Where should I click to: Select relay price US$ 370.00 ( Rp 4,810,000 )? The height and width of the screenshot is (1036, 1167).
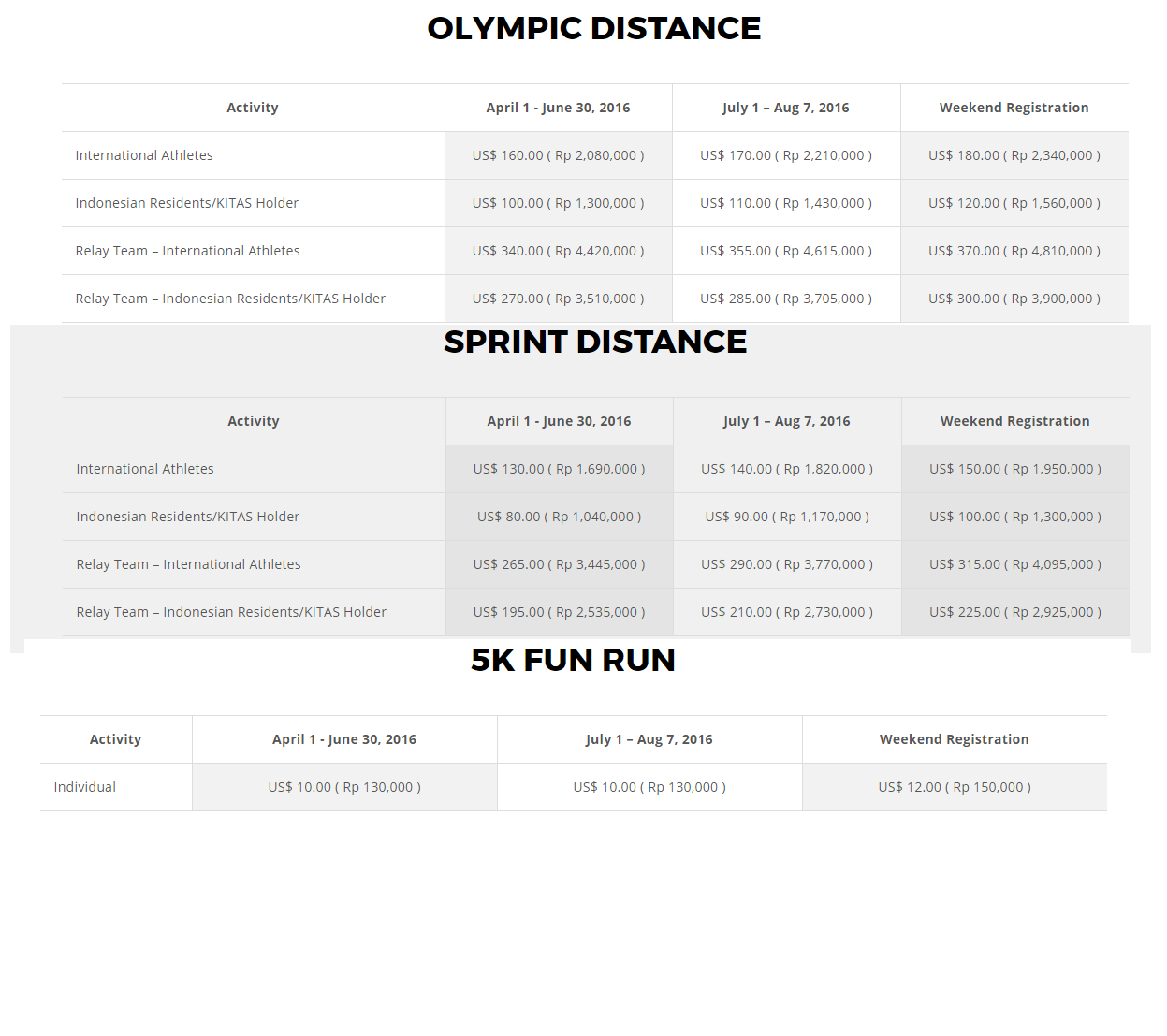coord(1014,251)
